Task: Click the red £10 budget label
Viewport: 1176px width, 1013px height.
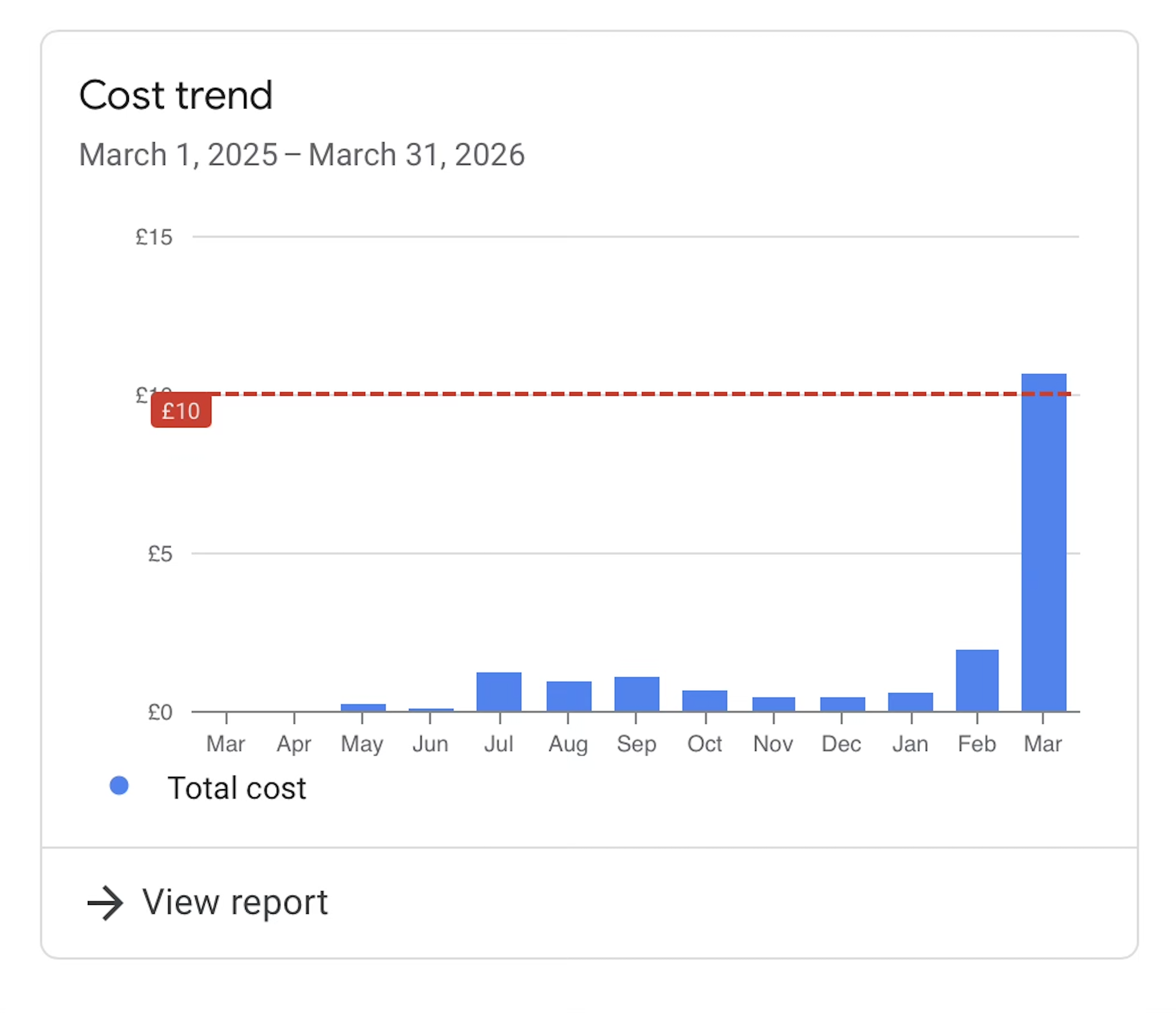Action: pyautogui.click(x=180, y=411)
